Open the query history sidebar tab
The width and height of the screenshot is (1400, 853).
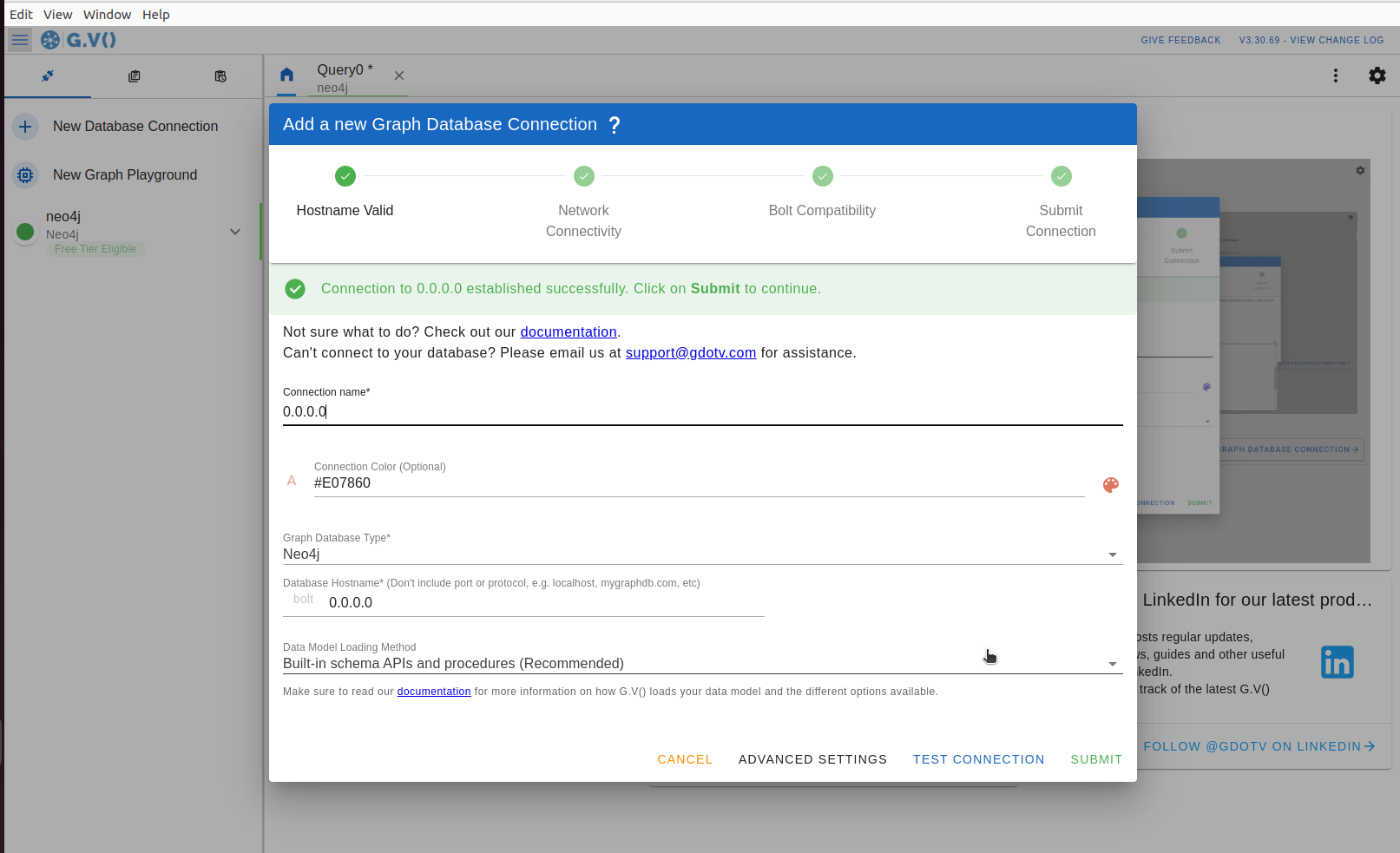click(220, 76)
